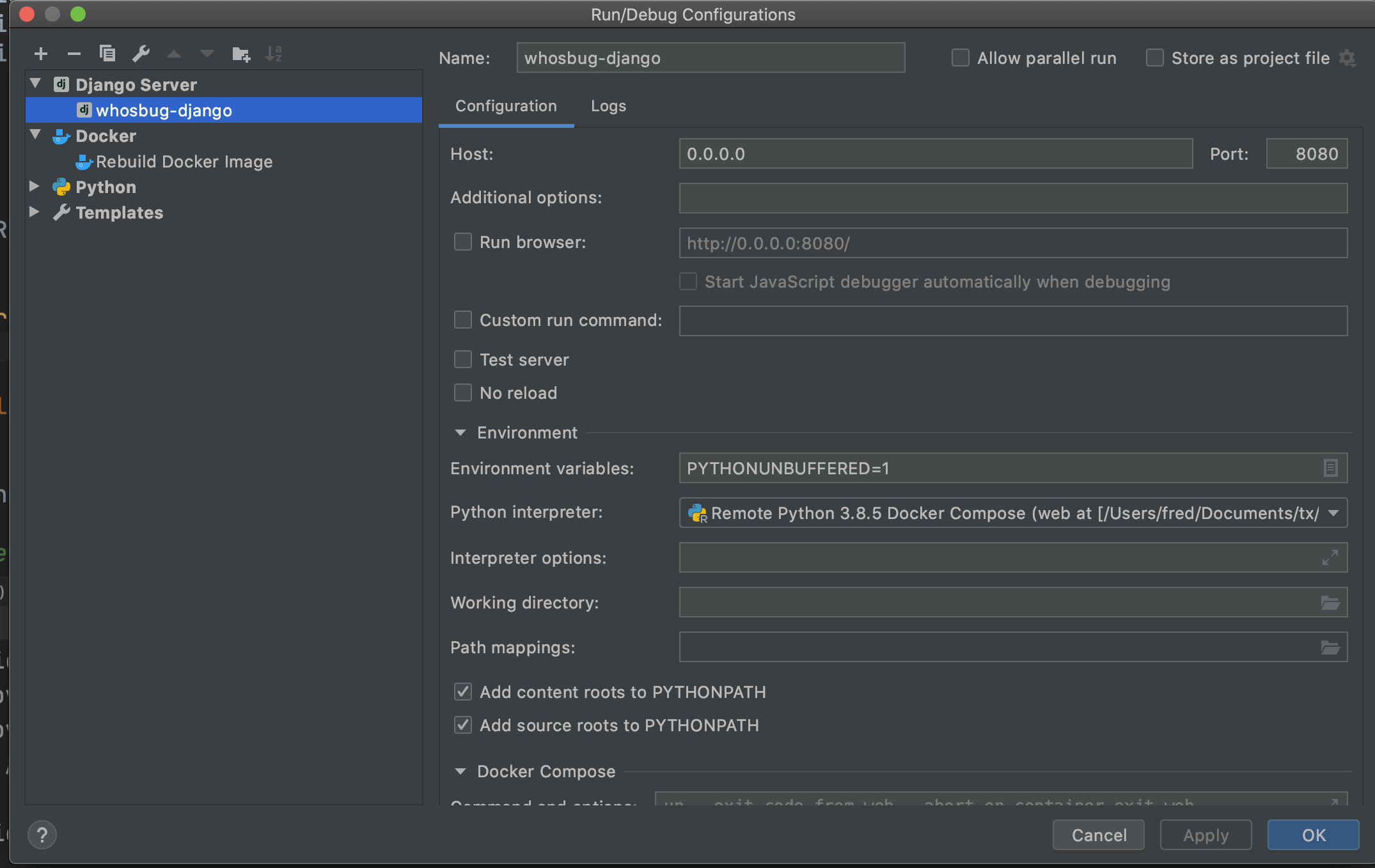Select the Templates group label

coord(120,213)
